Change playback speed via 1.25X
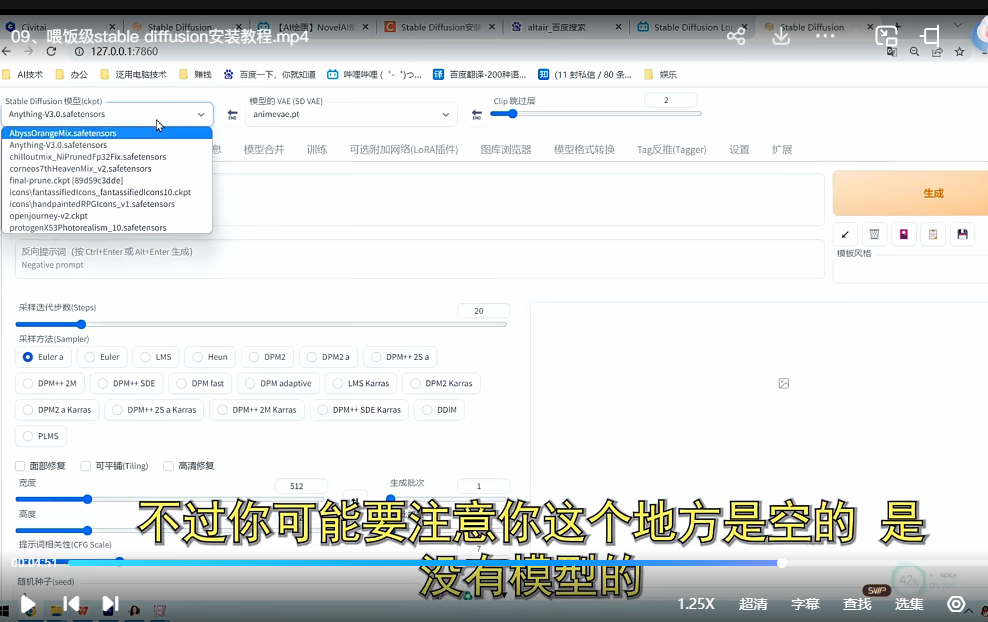Screen dimensions: 988x622 [x=696, y=604]
